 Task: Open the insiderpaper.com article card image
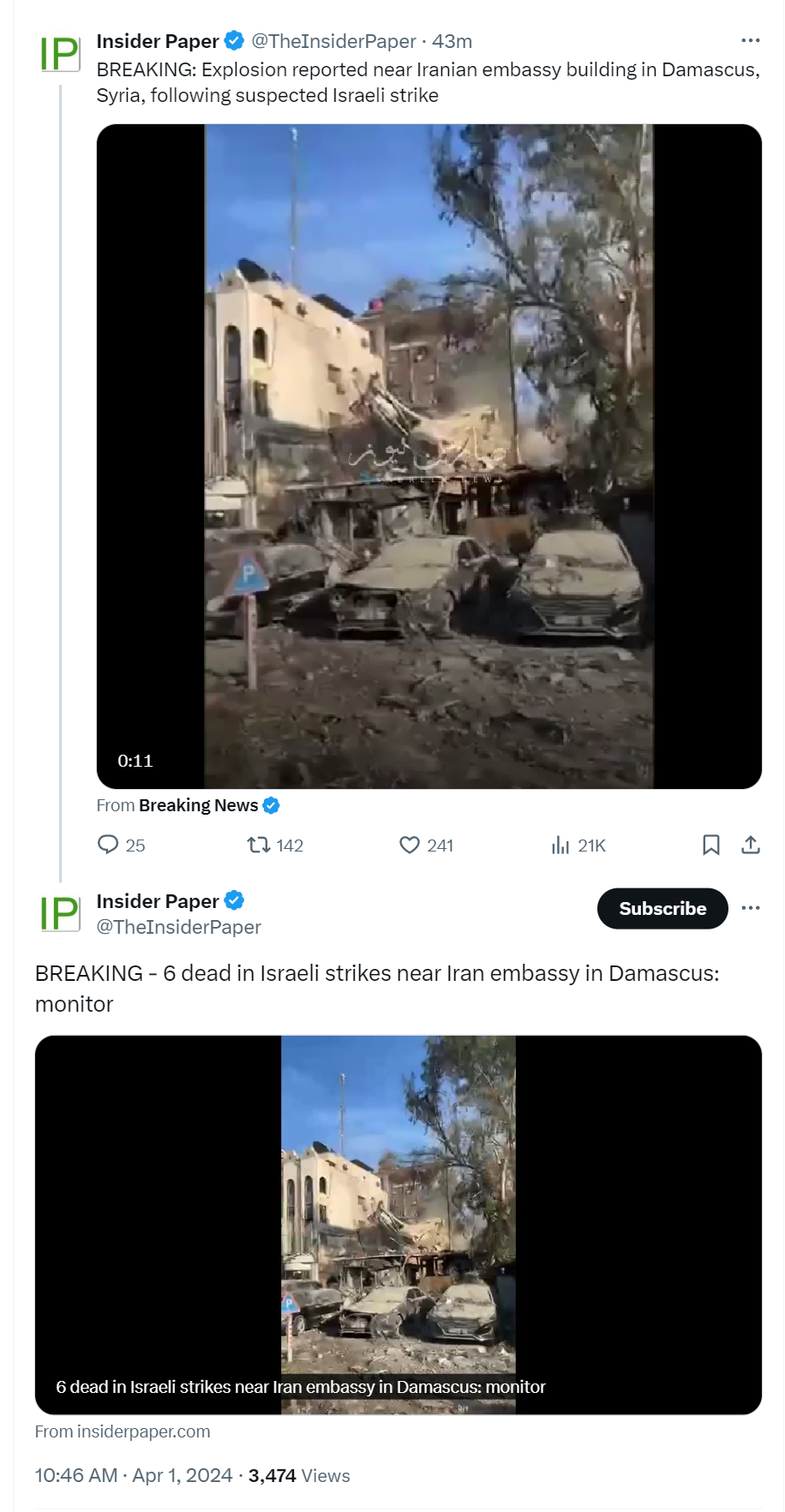click(398, 1225)
